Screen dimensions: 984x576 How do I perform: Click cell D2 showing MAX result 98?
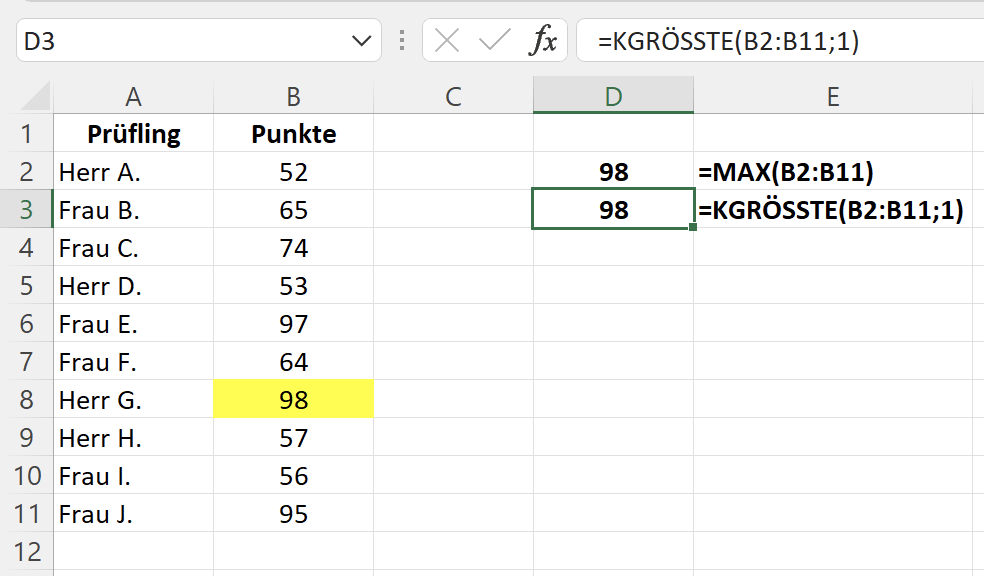(x=613, y=172)
